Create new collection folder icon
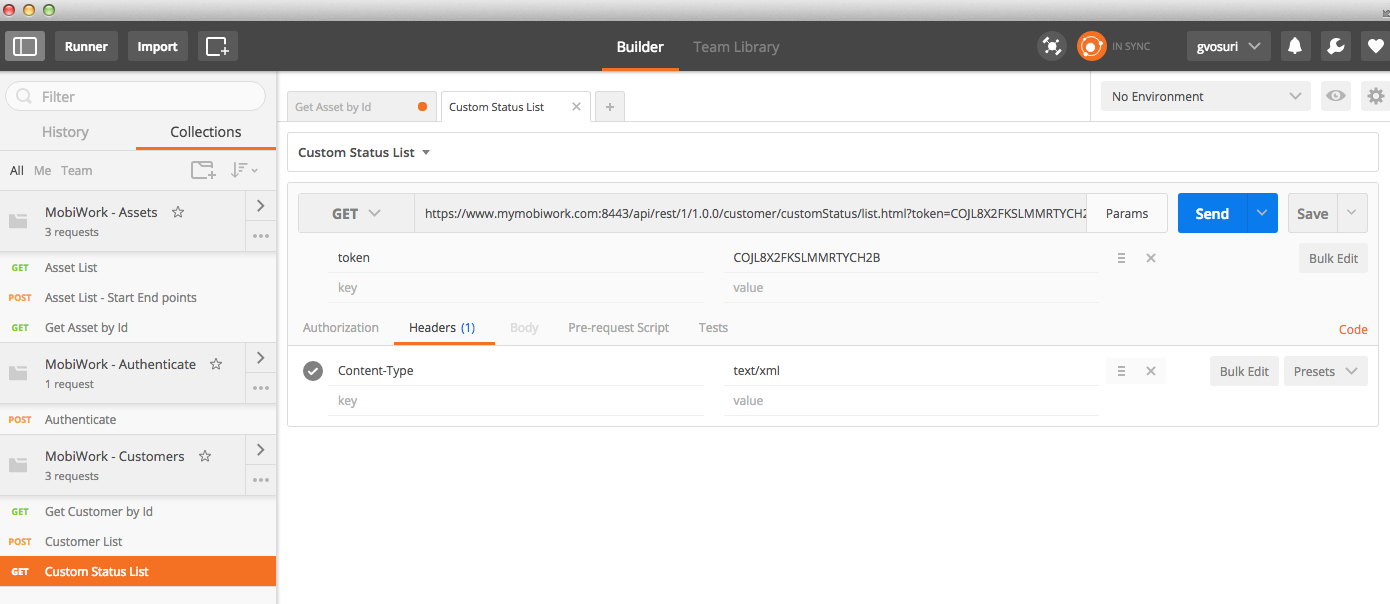This screenshot has height=604, width=1390. point(203,170)
